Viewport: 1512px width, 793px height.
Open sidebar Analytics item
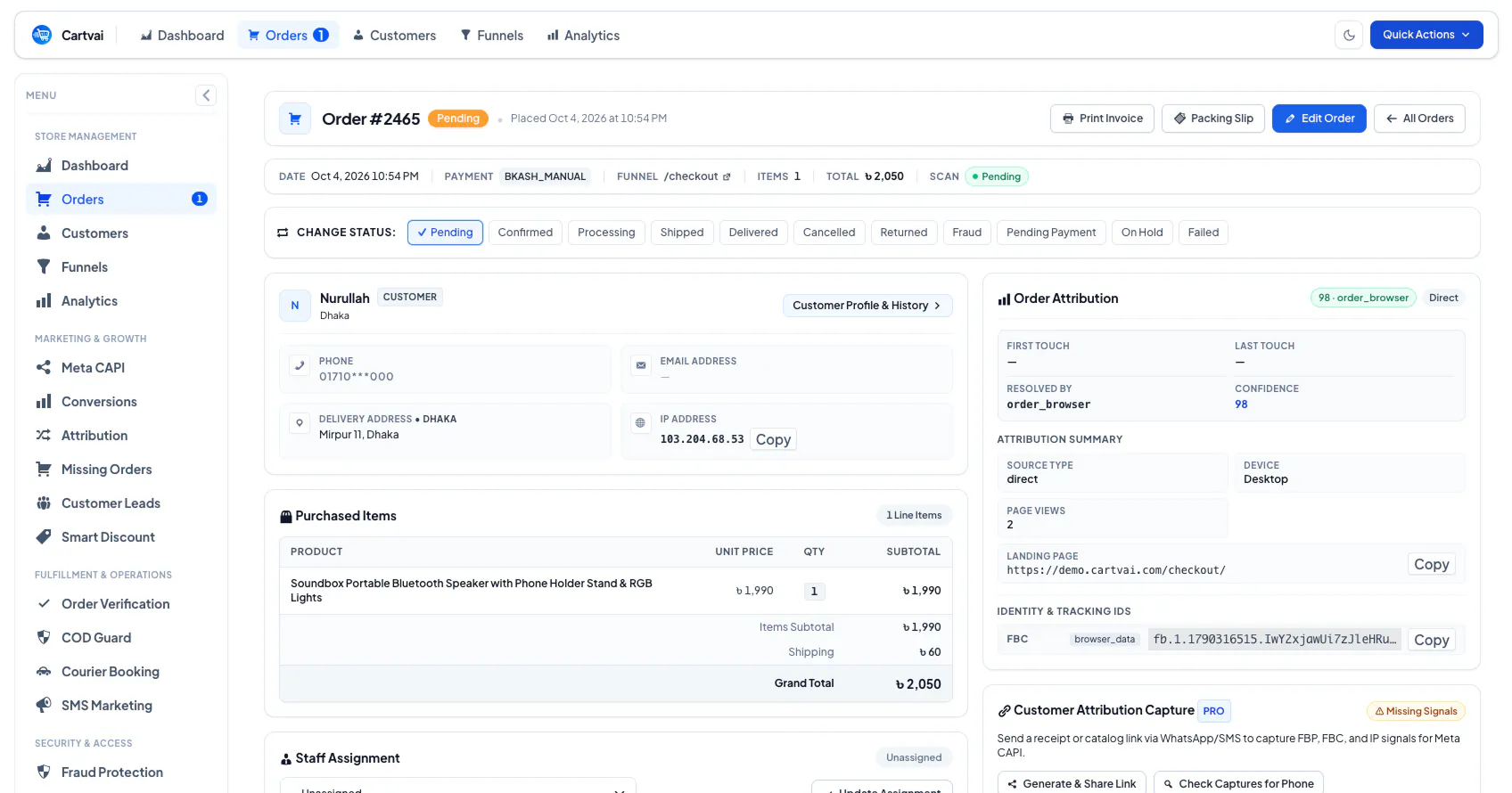coord(121,301)
